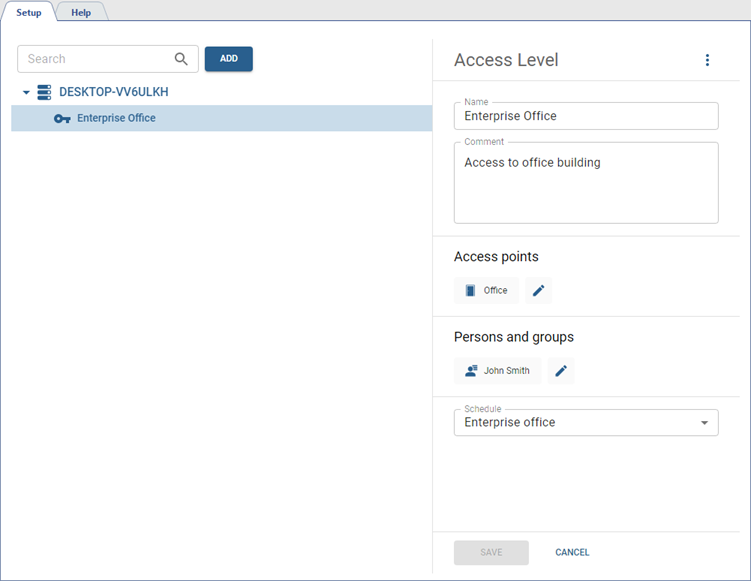
Task: Click the pencil icon to edit access points
Action: 538,291
